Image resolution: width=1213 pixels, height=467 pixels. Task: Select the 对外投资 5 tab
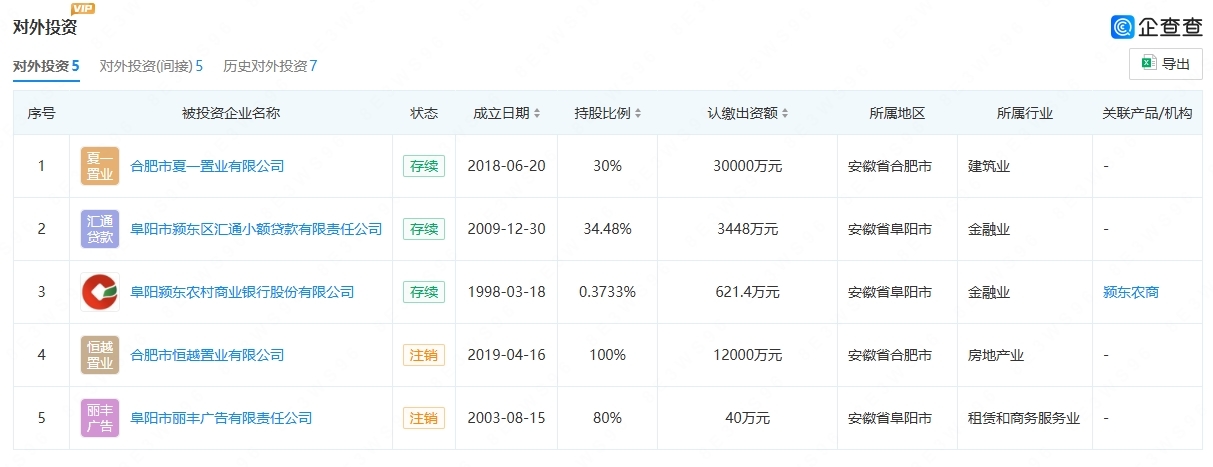point(46,66)
